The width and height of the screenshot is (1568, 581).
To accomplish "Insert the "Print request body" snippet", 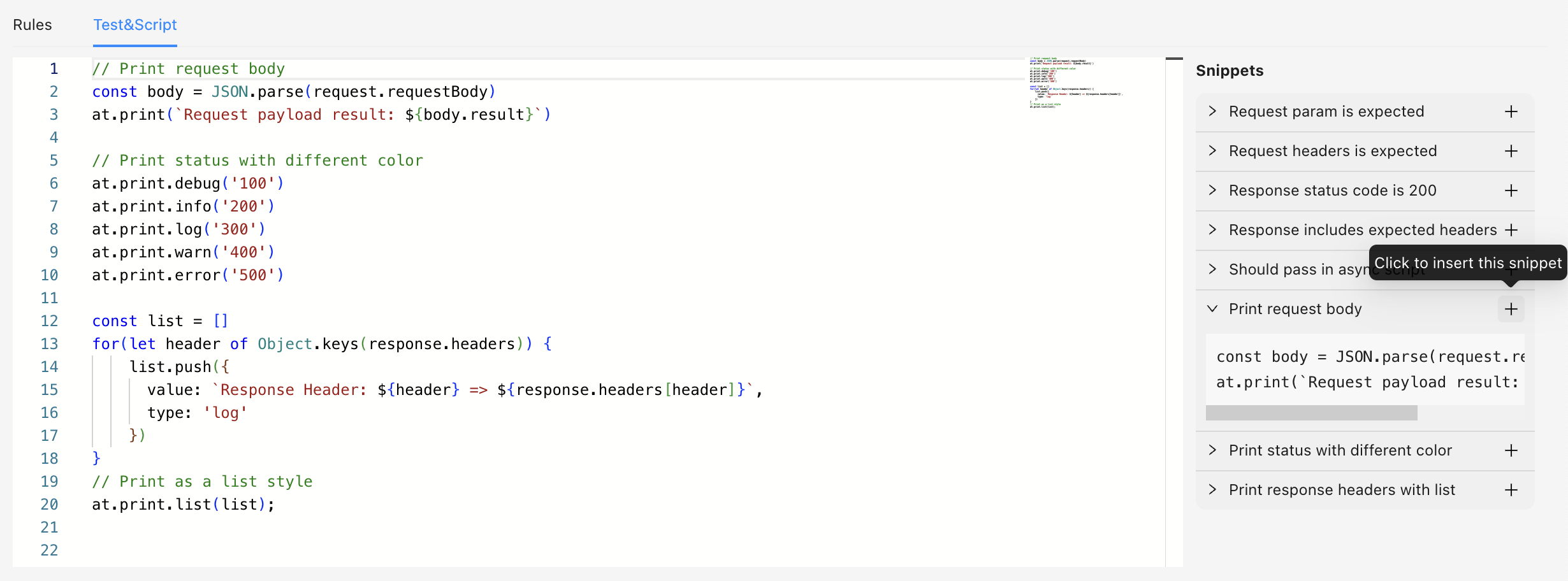I will click(1511, 309).
